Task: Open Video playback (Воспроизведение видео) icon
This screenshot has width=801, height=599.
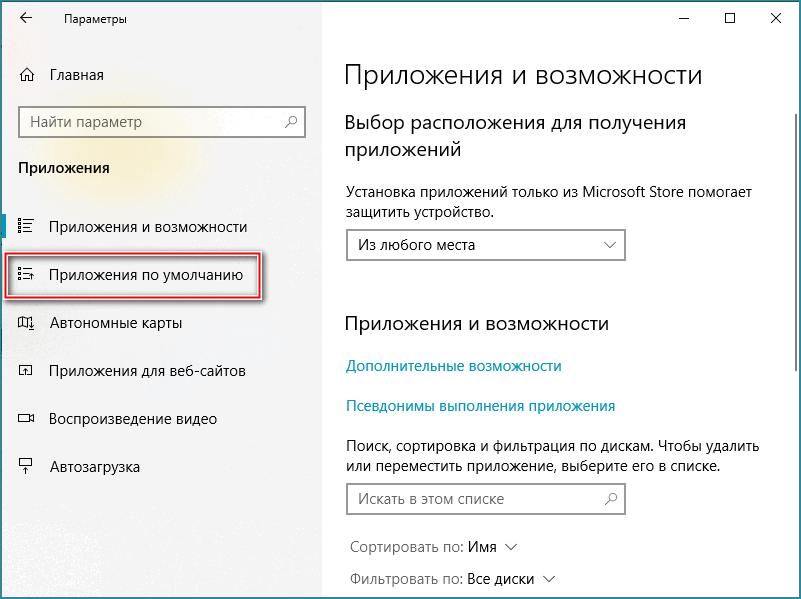Action: tap(26, 419)
